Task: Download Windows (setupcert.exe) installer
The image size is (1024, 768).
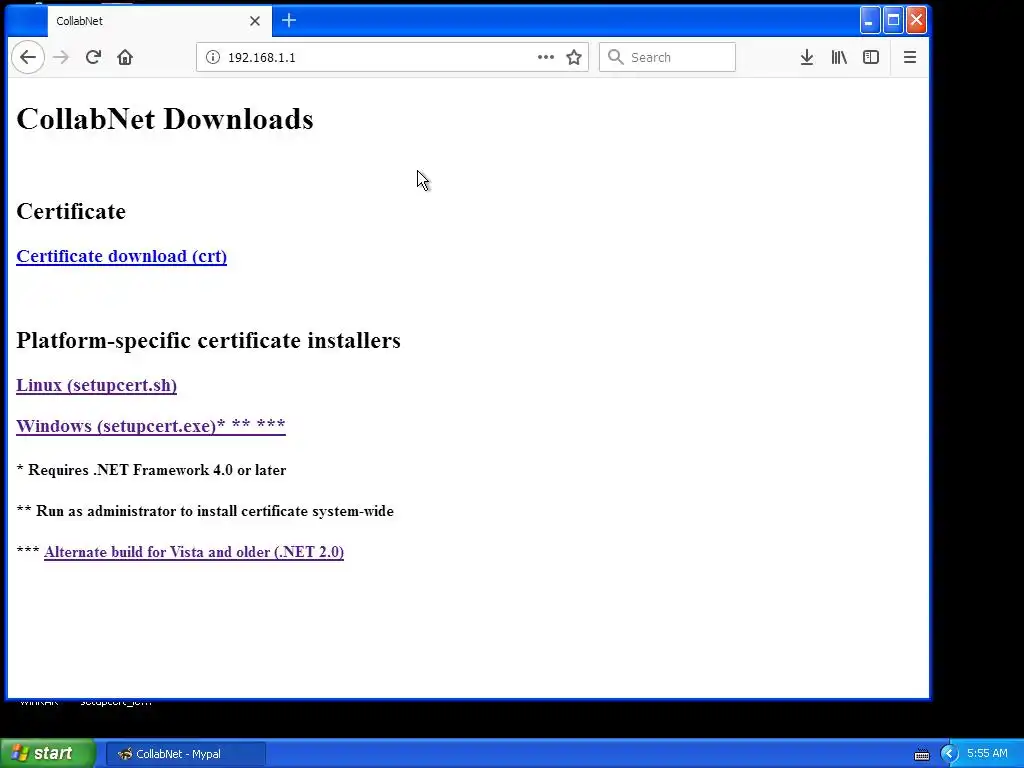Action: coord(151,426)
